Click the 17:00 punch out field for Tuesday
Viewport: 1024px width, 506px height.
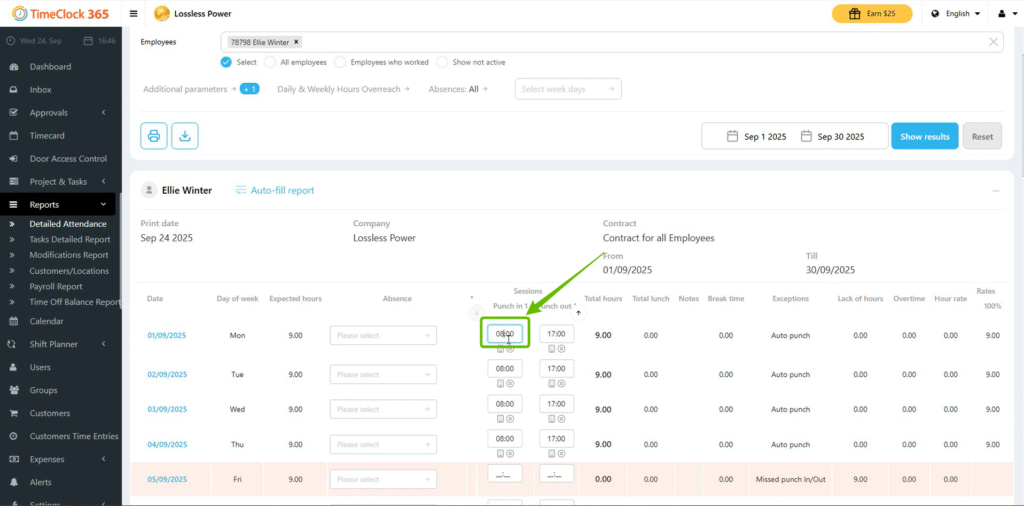click(x=556, y=369)
